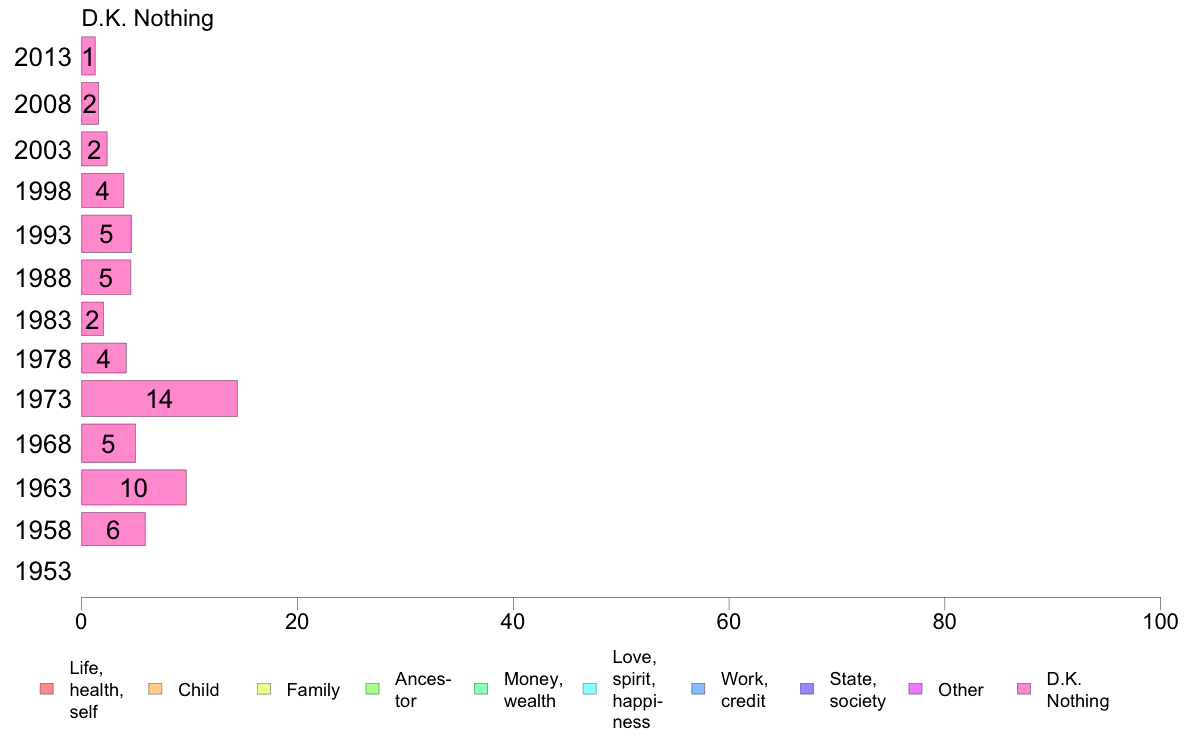Click the Work, credit legend swatch
This screenshot has width=1188, height=736.
[699, 689]
